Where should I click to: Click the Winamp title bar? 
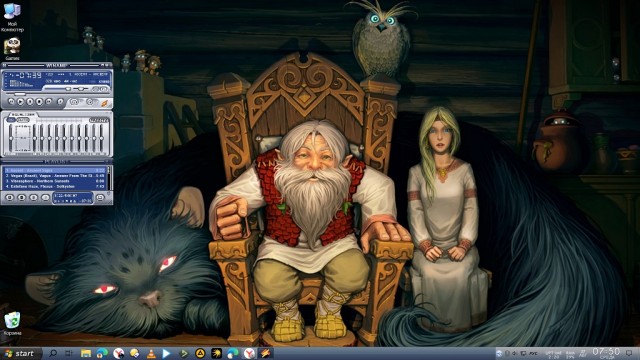click(x=57, y=65)
